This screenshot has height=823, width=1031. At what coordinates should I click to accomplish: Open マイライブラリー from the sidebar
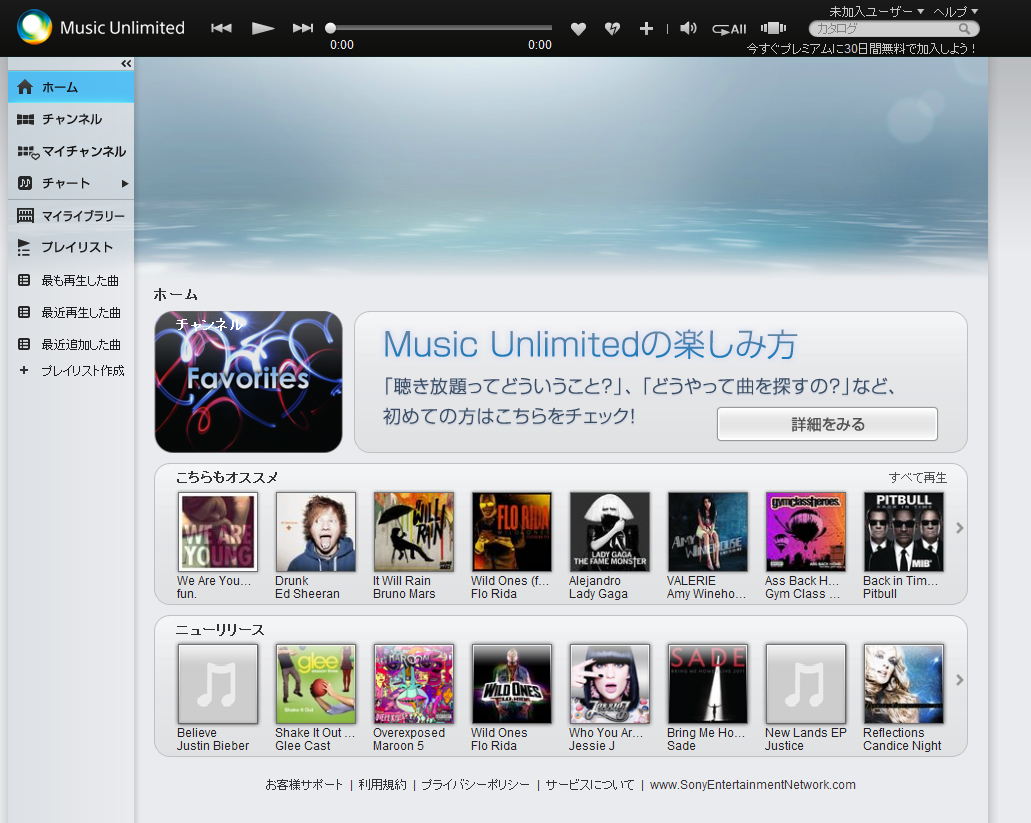click(x=71, y=216)
